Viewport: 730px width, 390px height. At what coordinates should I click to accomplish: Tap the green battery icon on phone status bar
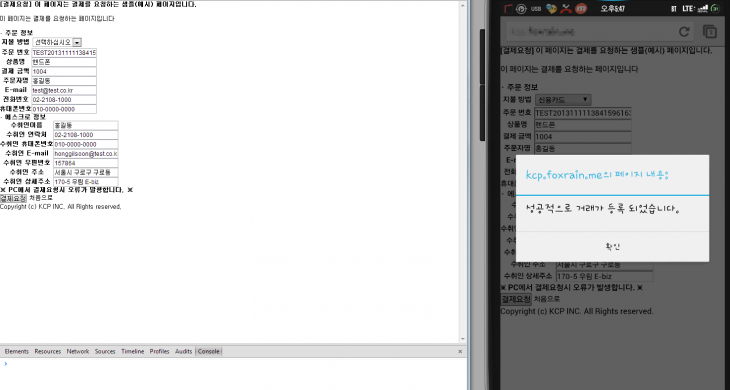click(716, 8)
